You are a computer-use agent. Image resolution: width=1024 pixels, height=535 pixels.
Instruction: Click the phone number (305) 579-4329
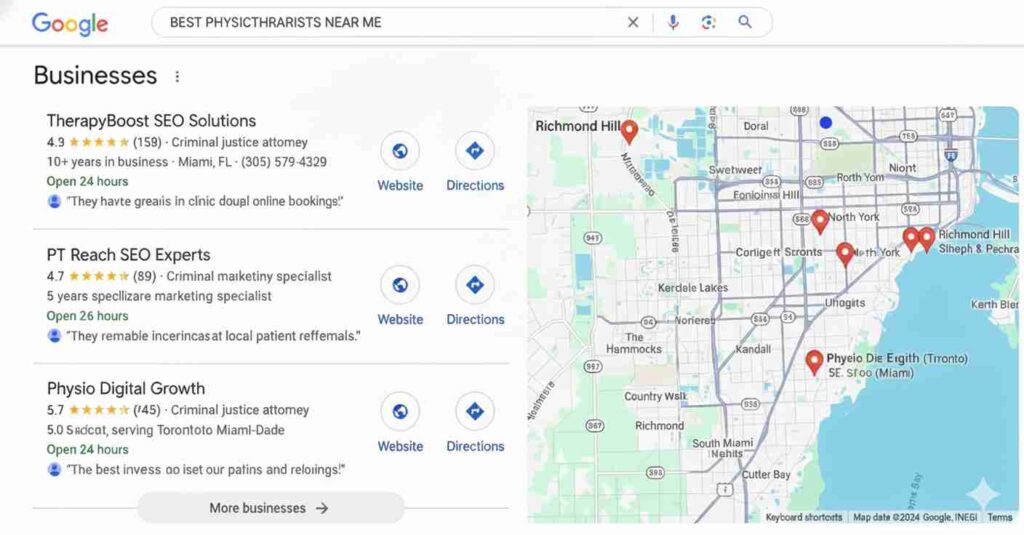coord(284,162)
